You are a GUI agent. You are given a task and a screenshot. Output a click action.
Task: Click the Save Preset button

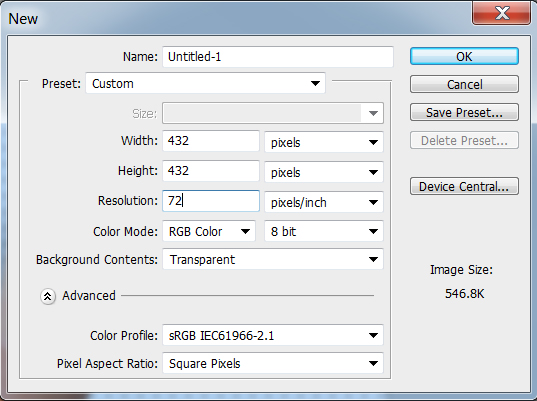pyautogui.click(x=464, y=112)
